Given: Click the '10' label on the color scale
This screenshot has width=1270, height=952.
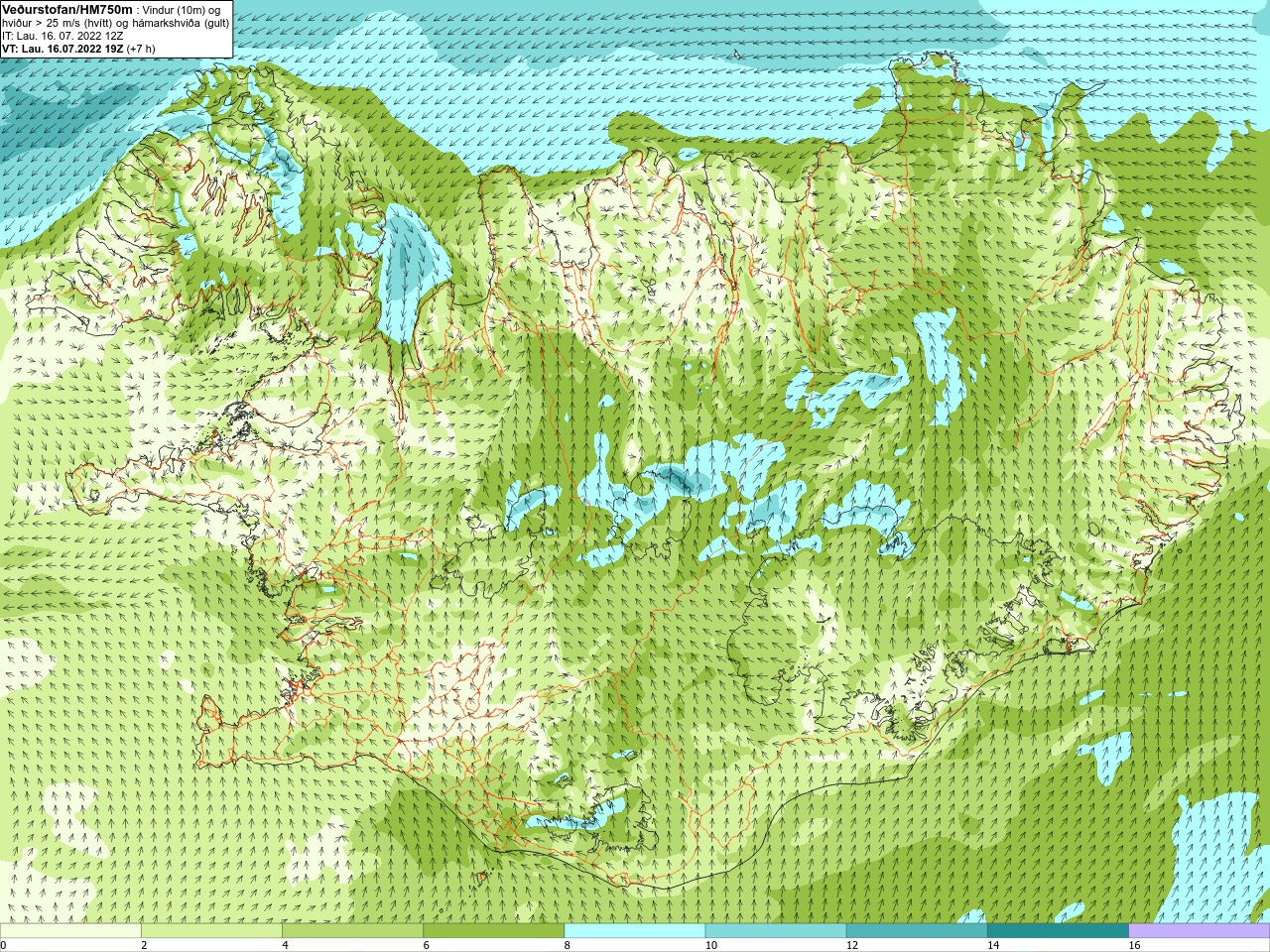Looking at the screenshot, I should pos(710,945).
